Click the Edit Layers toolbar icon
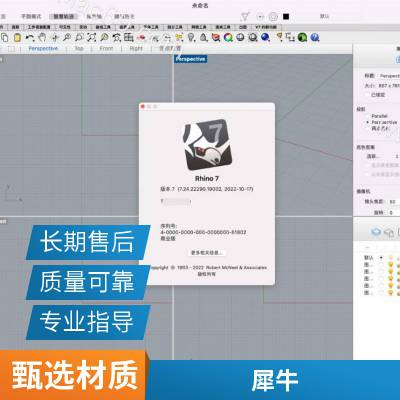400x400 pixels. pyautogui.click(x=216, y=37)
